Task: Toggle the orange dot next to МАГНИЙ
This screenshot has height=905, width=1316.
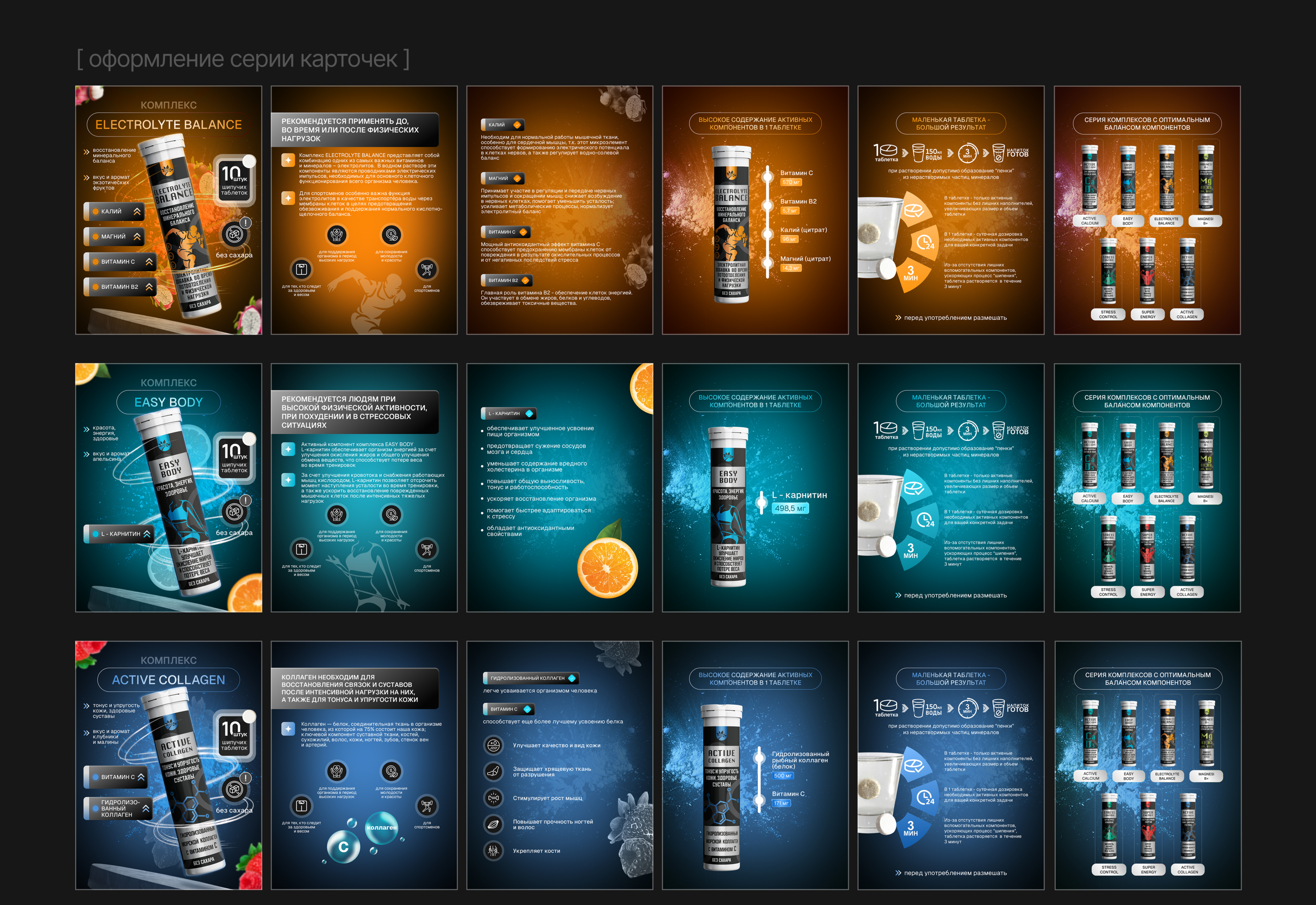Action: click(95, 237)
